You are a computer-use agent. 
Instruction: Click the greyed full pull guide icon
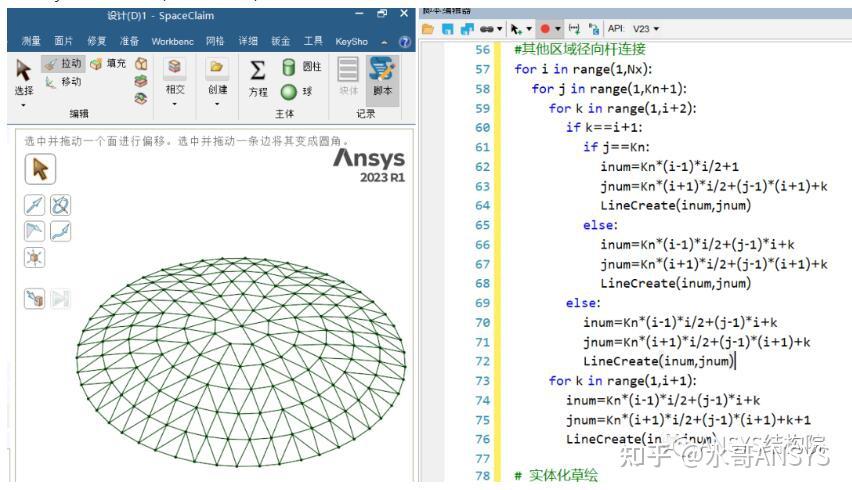(60, 298)
